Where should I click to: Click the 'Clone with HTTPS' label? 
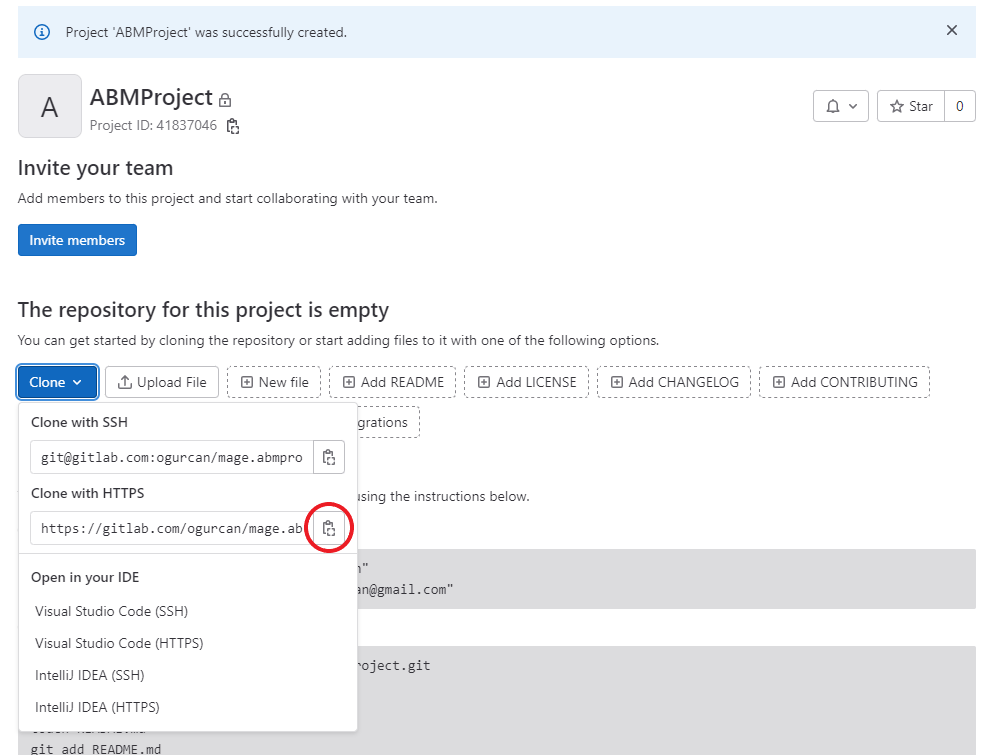(x=88, y=493)
